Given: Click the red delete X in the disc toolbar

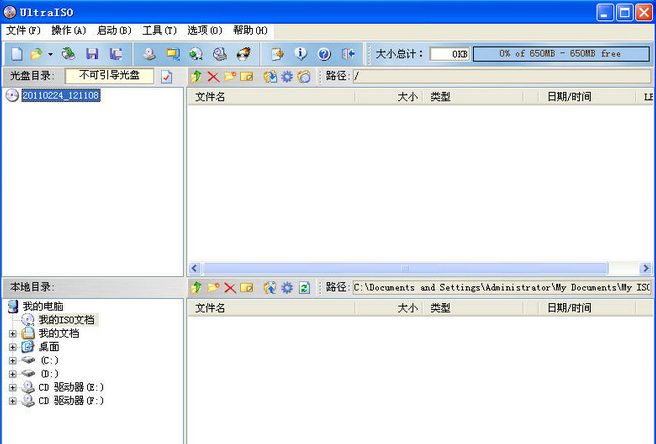Looking at the screenshot, I should click(213, 76).
